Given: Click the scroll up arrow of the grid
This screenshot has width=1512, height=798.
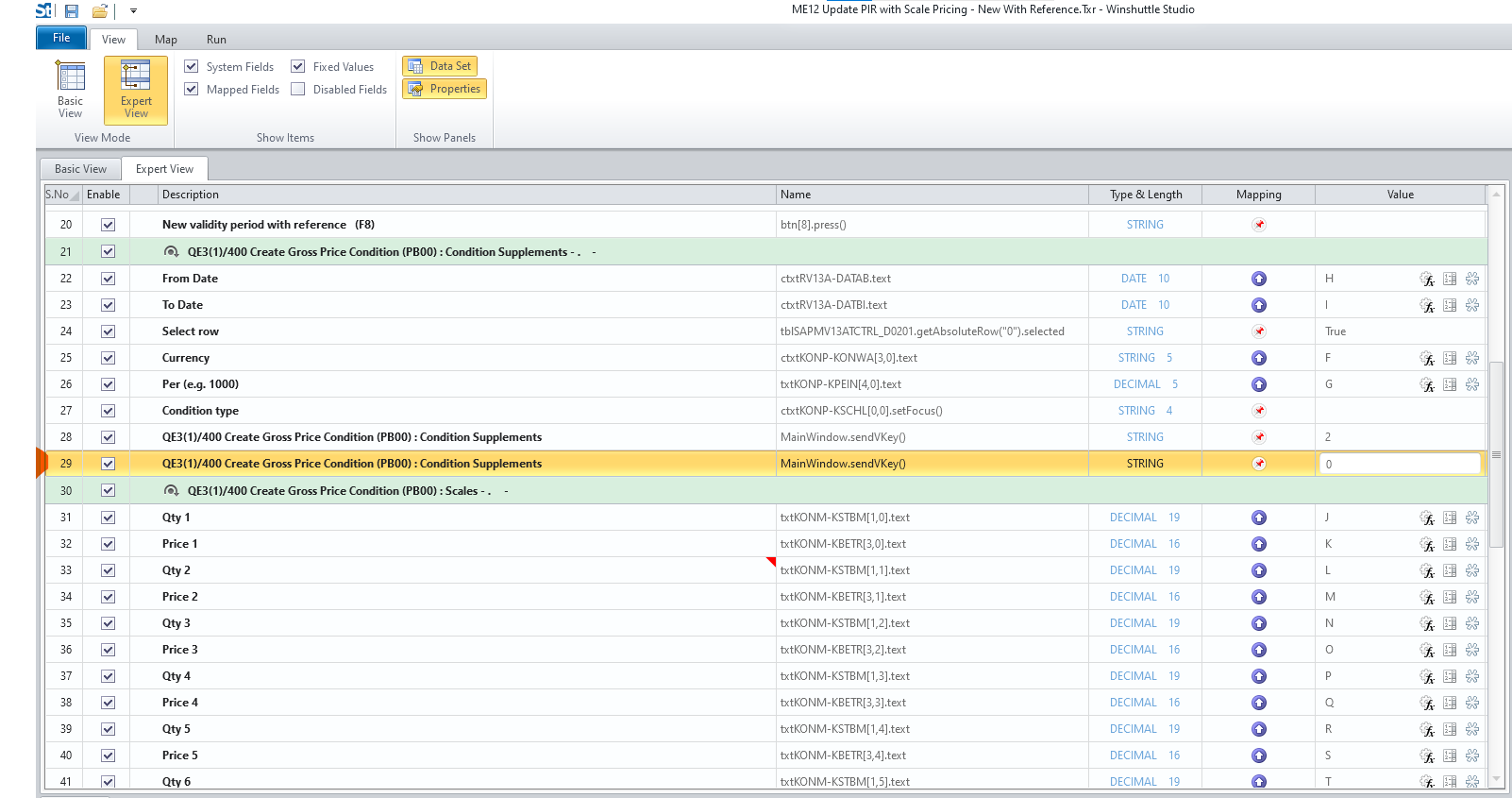Looking at the screenshot, I should tap(1496, 195).
